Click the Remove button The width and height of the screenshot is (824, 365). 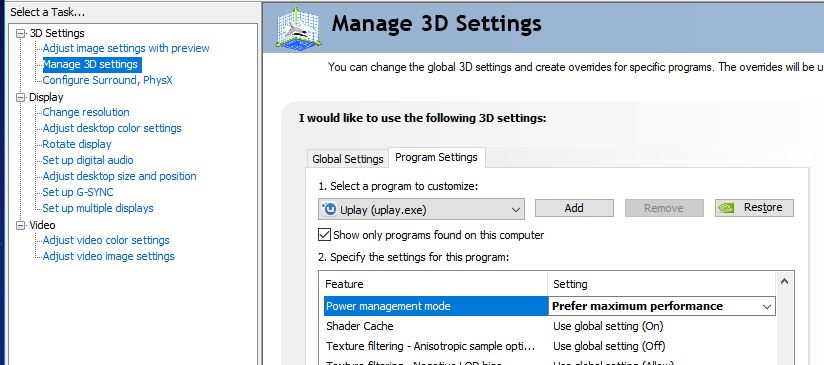(x=664, y=208)
